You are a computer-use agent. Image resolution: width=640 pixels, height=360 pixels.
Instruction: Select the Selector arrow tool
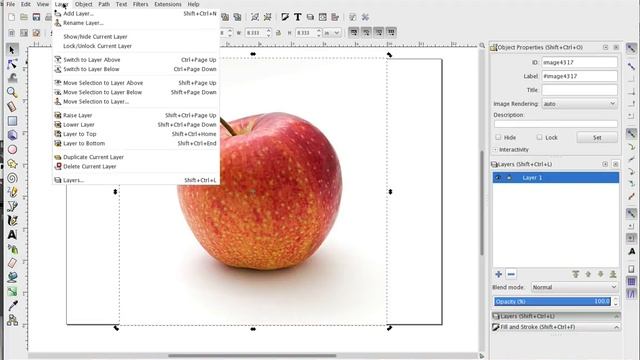coord(12,50)
